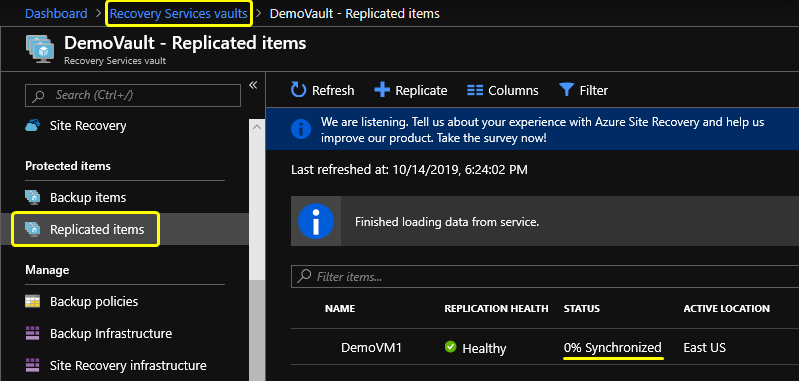Click the Backup policies table icon
Viewport: 799px width, 381px height.
pyautogui.click(x=33, y=302)
